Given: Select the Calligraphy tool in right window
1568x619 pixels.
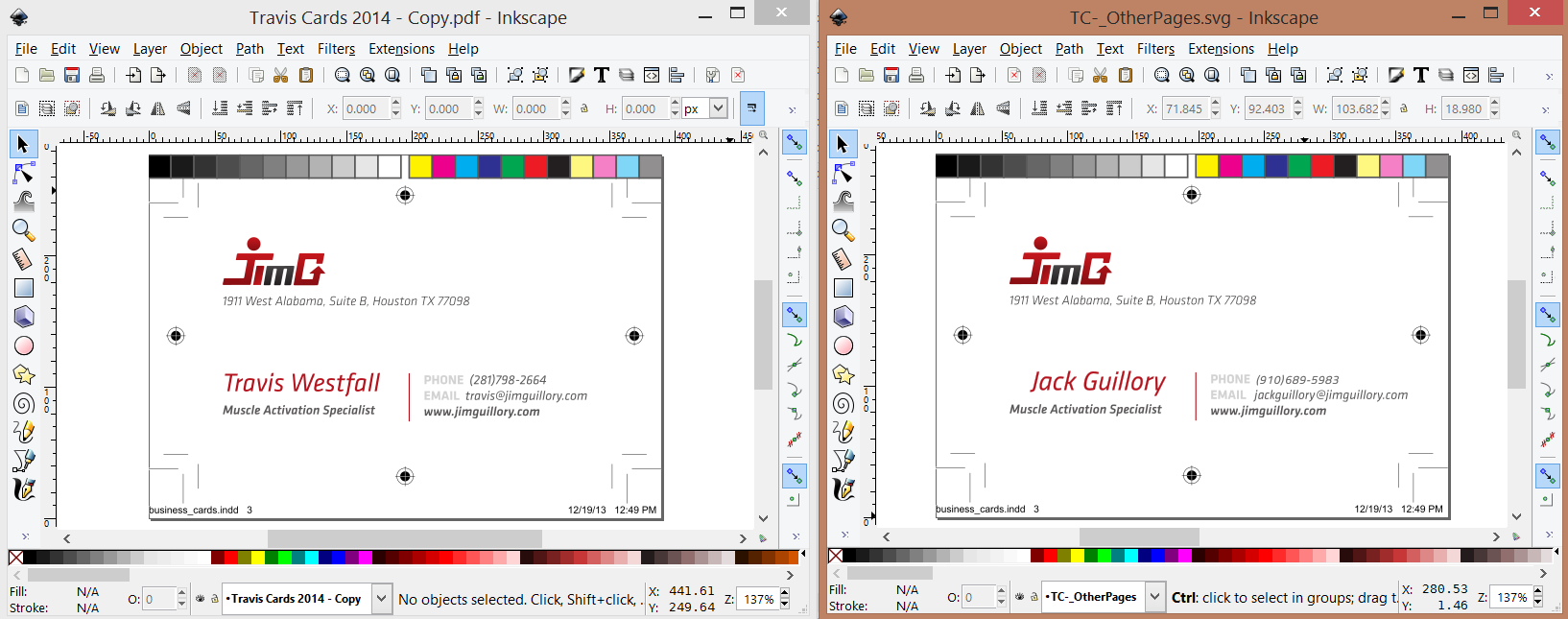Looking at the screenshot, I should (x=843, y=489).
